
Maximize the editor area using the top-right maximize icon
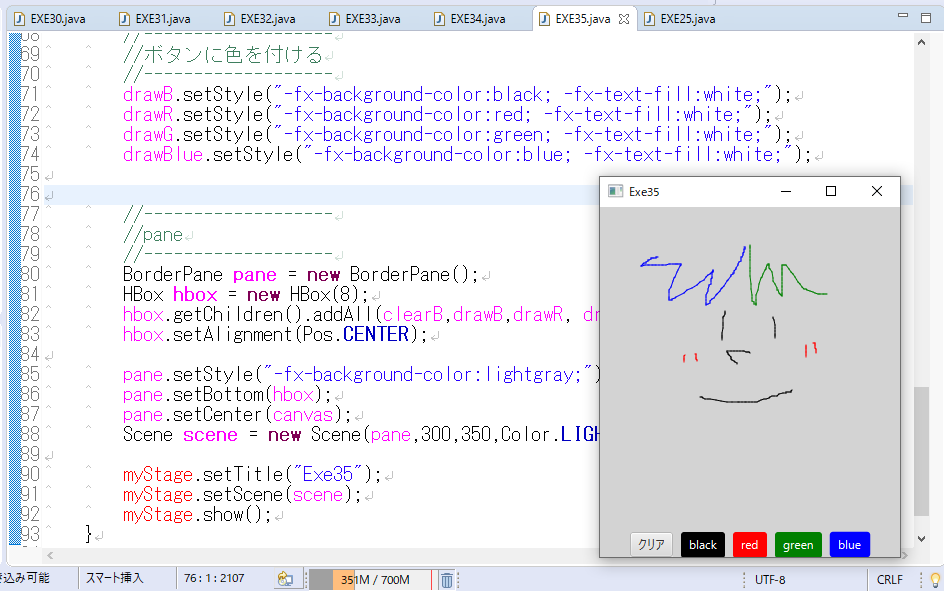(926, 17)
